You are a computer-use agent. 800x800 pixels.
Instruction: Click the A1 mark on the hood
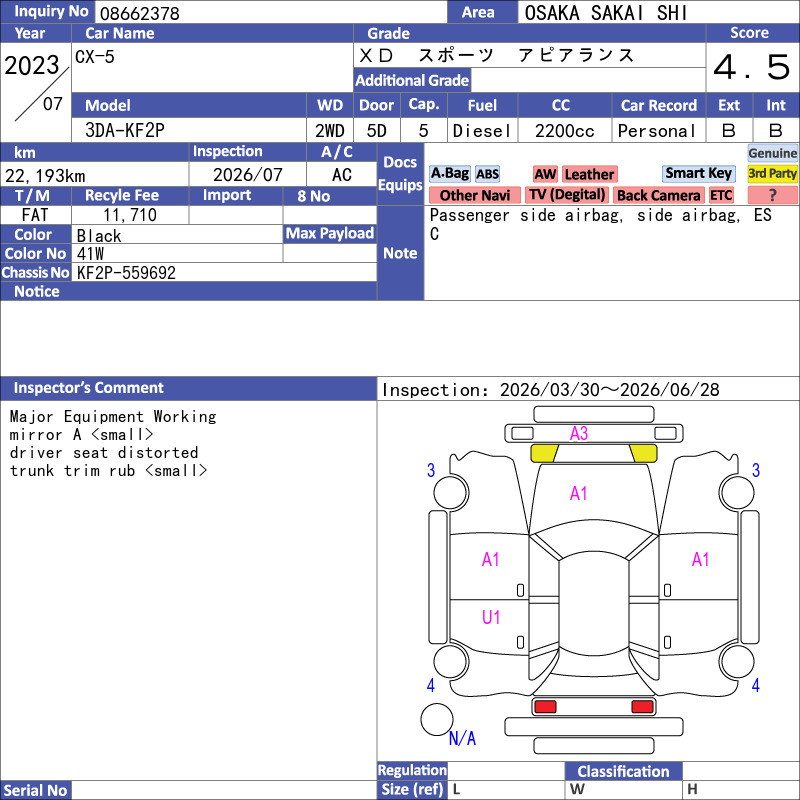579,493
